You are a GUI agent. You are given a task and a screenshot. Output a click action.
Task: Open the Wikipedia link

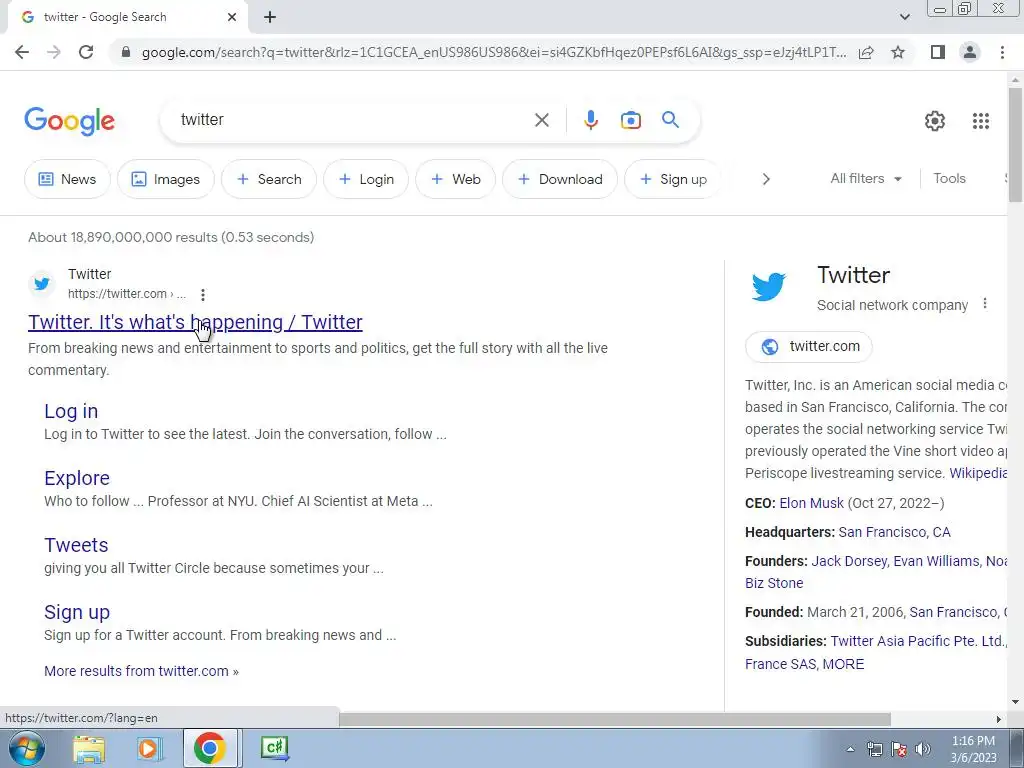tap(978, 473)
